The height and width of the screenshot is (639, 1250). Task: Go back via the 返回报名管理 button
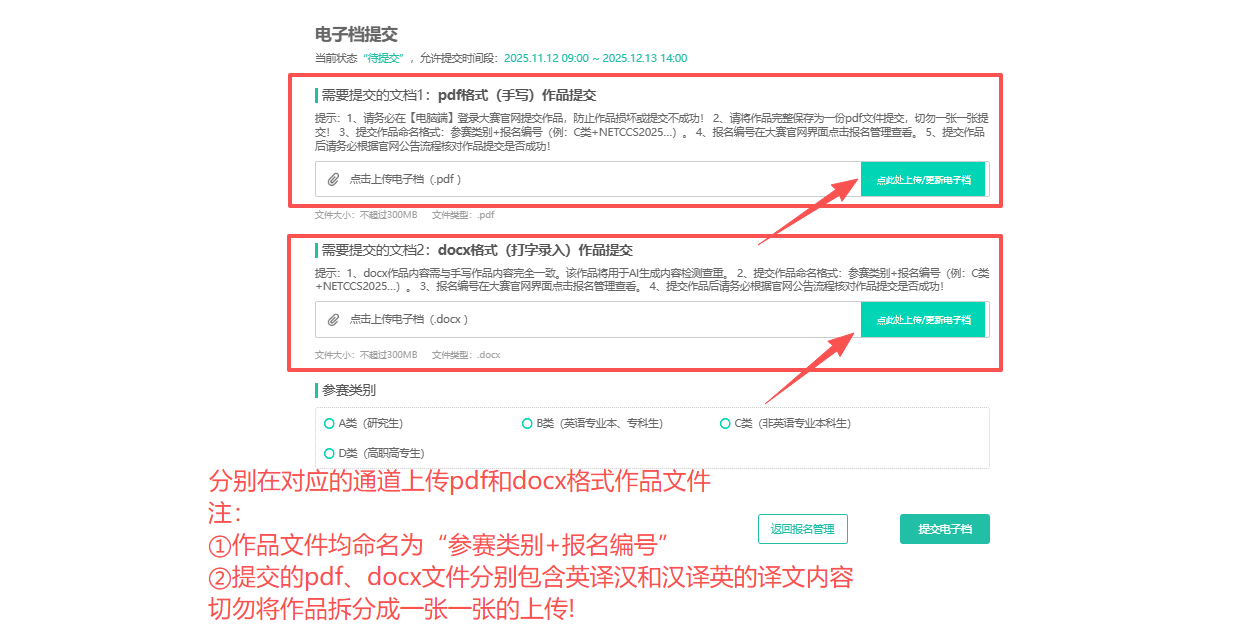[x=802, y=529]
